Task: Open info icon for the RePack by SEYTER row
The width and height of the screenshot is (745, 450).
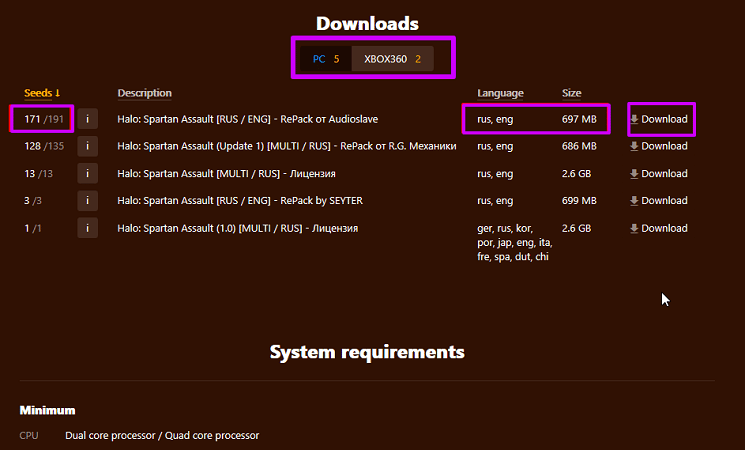Action: 87,201
